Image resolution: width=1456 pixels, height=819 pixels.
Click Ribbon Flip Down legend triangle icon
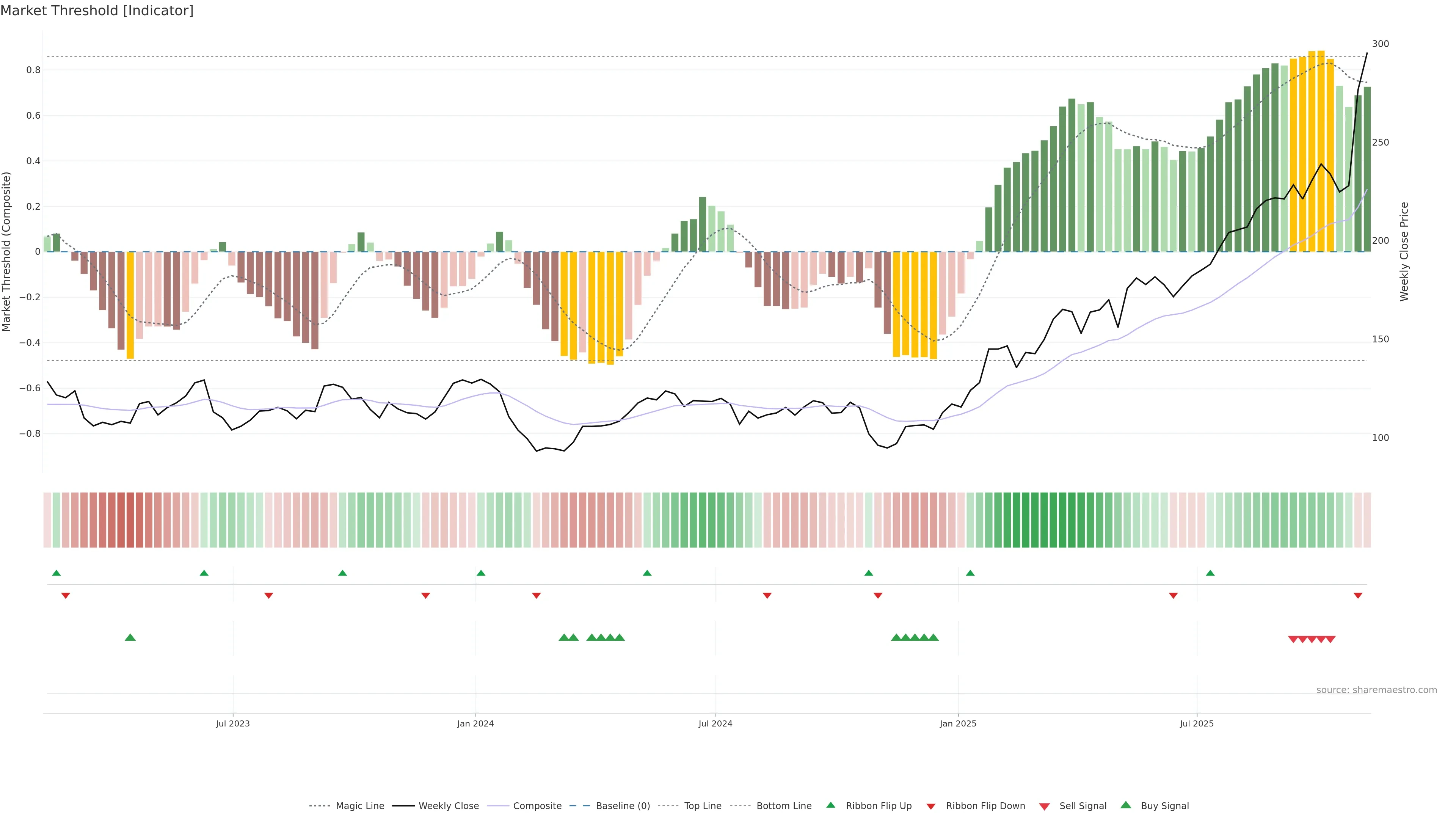point(930,806)
